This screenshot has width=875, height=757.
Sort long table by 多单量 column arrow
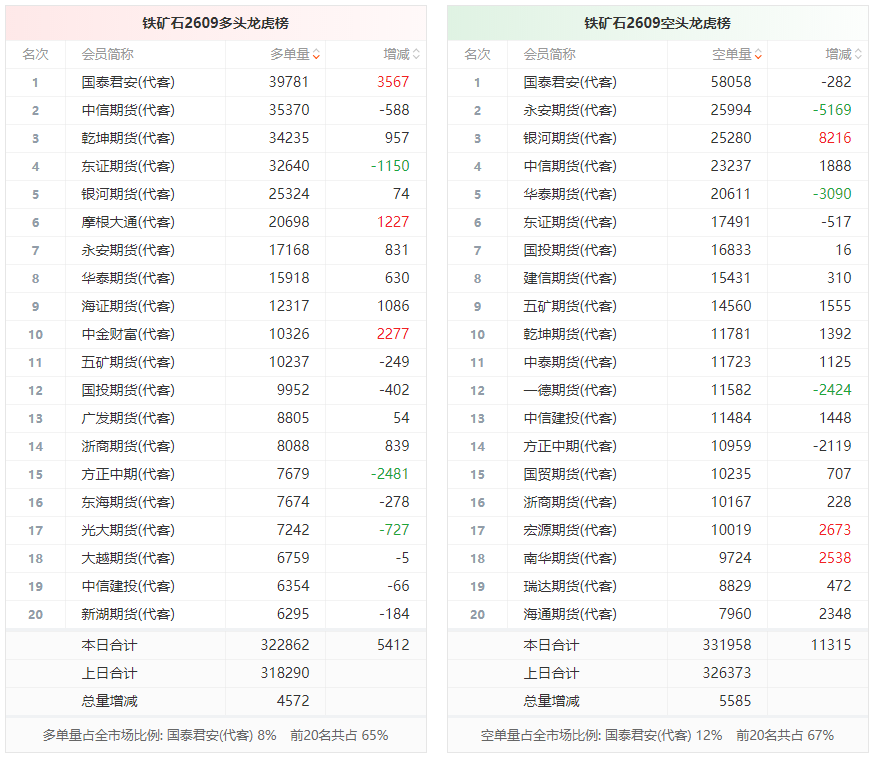[317, 55]
